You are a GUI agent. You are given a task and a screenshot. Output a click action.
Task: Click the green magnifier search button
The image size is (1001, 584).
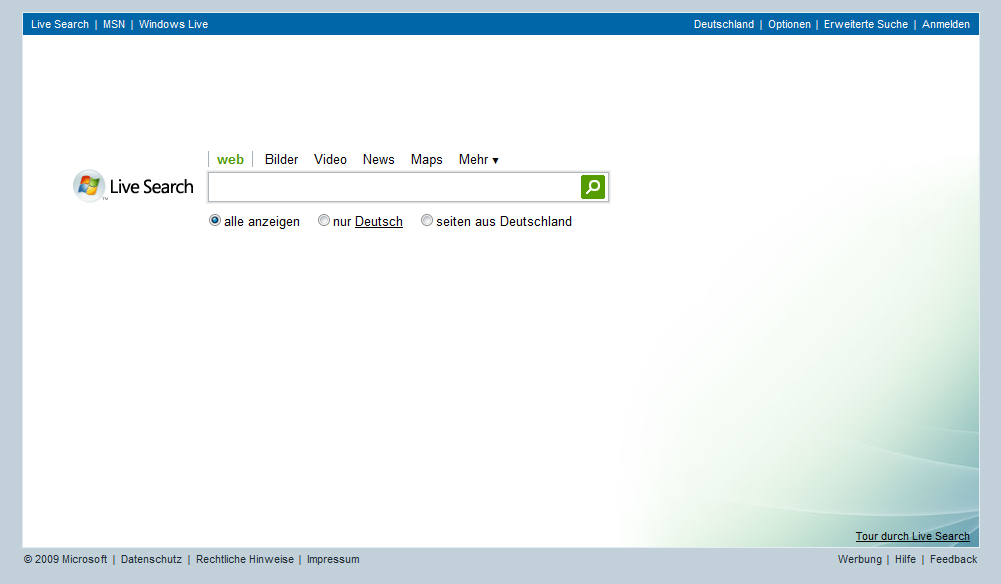coord(592,187)
